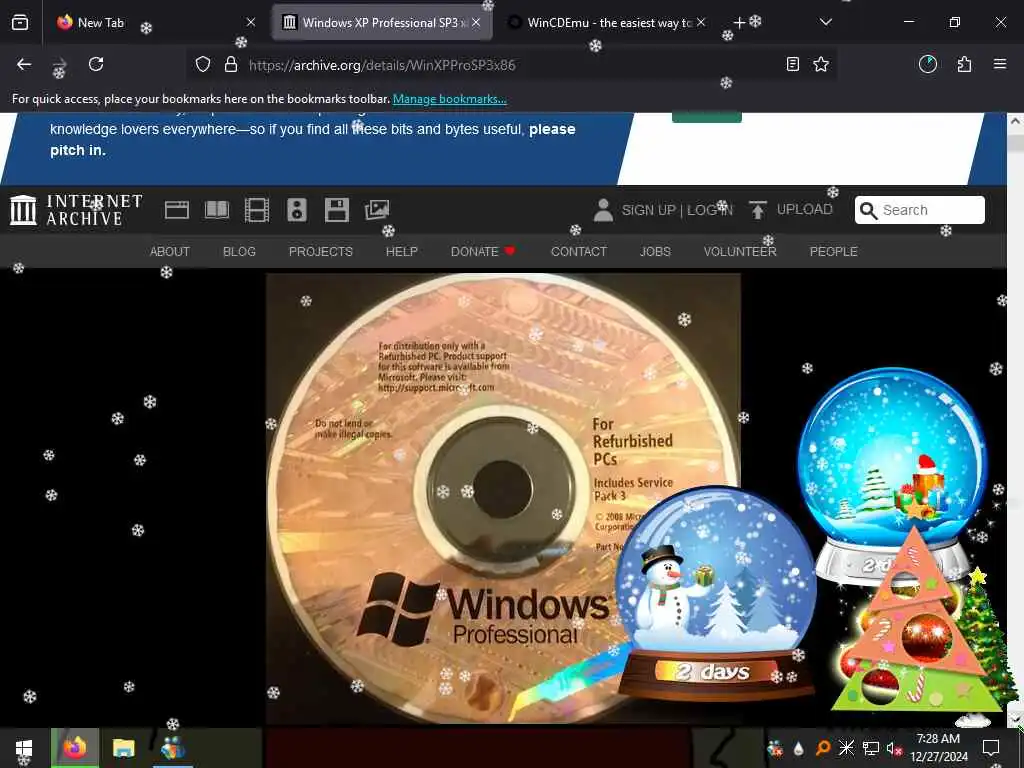Viewport: 1024px width, 768px height.
Task: Click the circular progress toolbar icon
Action: [927, 64]
